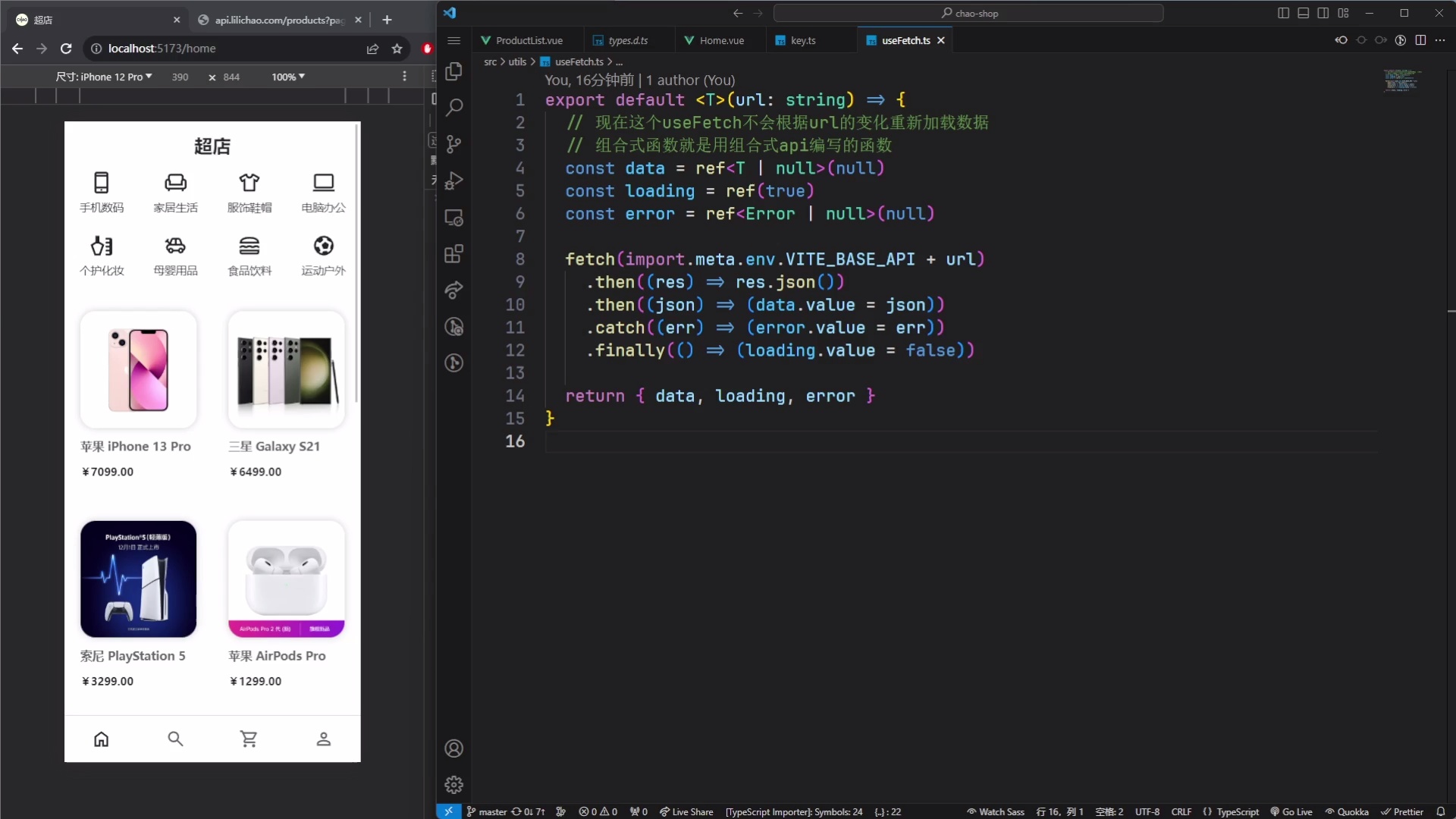
Task: Expand the utils breadcrumb folder
Action: pos(517,61)
